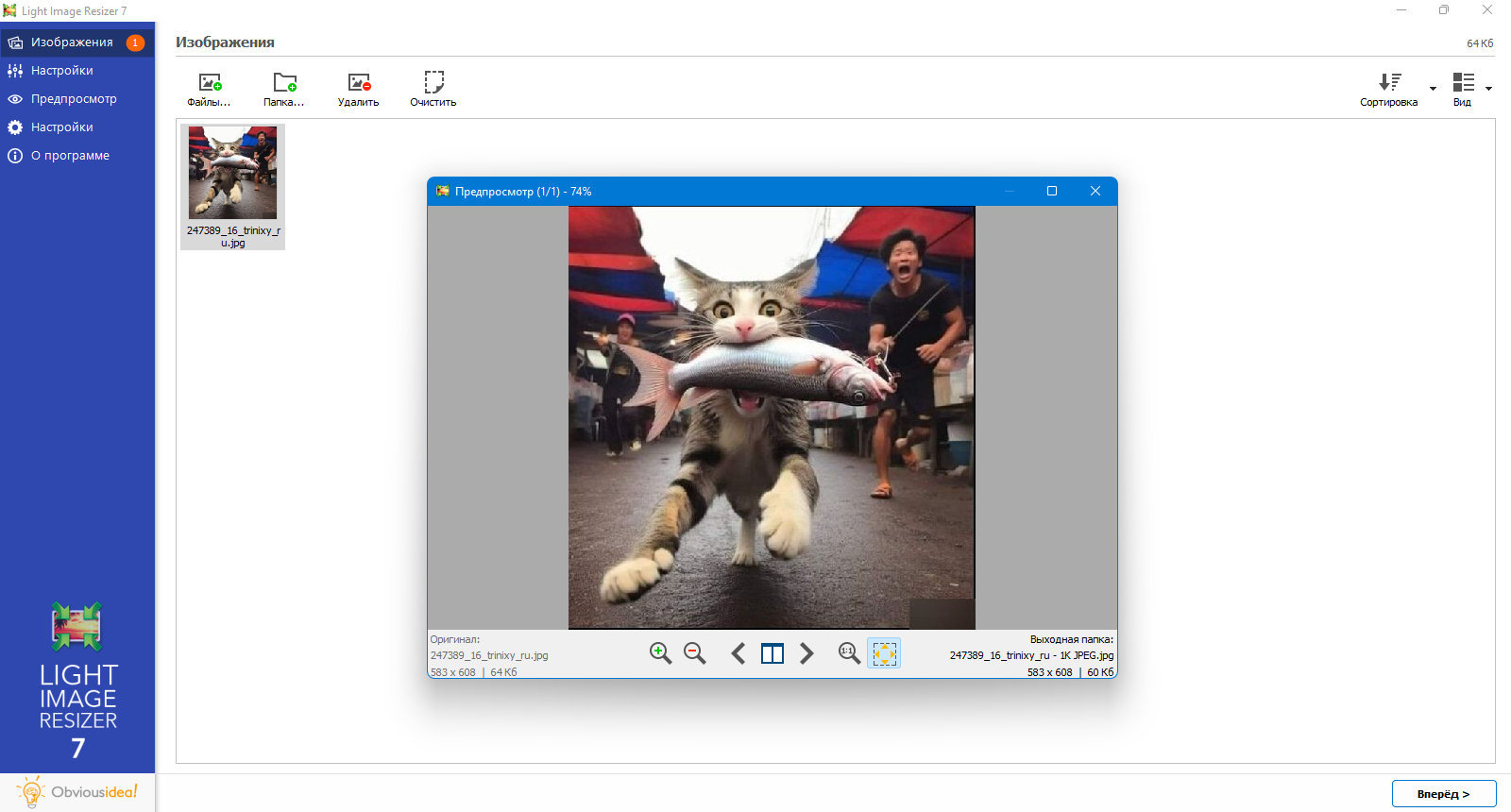This screenshot has height=812, width=1511.
Task: Click Очистить to clear the list
Action: click(433, 90)
